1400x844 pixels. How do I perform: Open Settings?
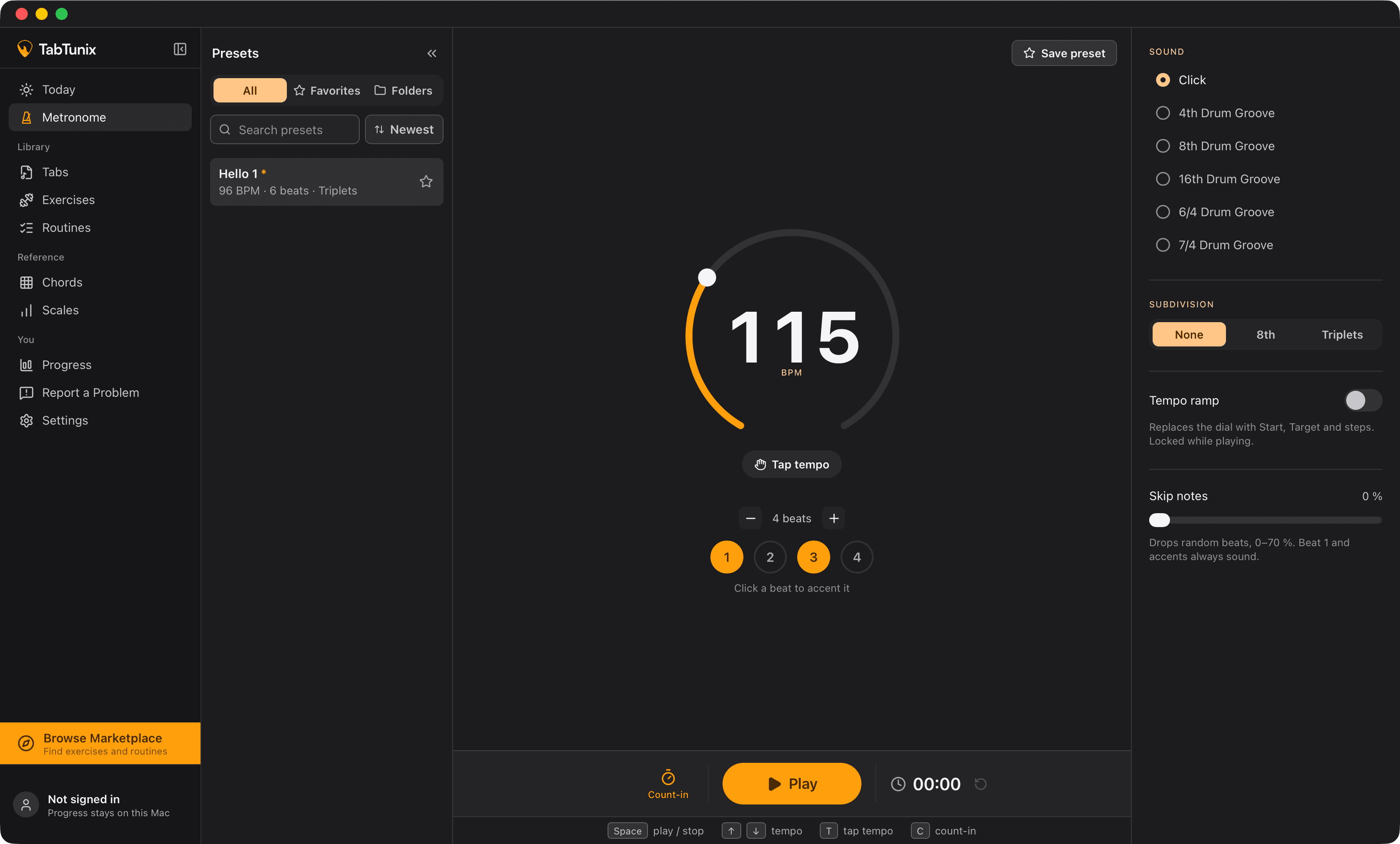[x=100, y=421]
